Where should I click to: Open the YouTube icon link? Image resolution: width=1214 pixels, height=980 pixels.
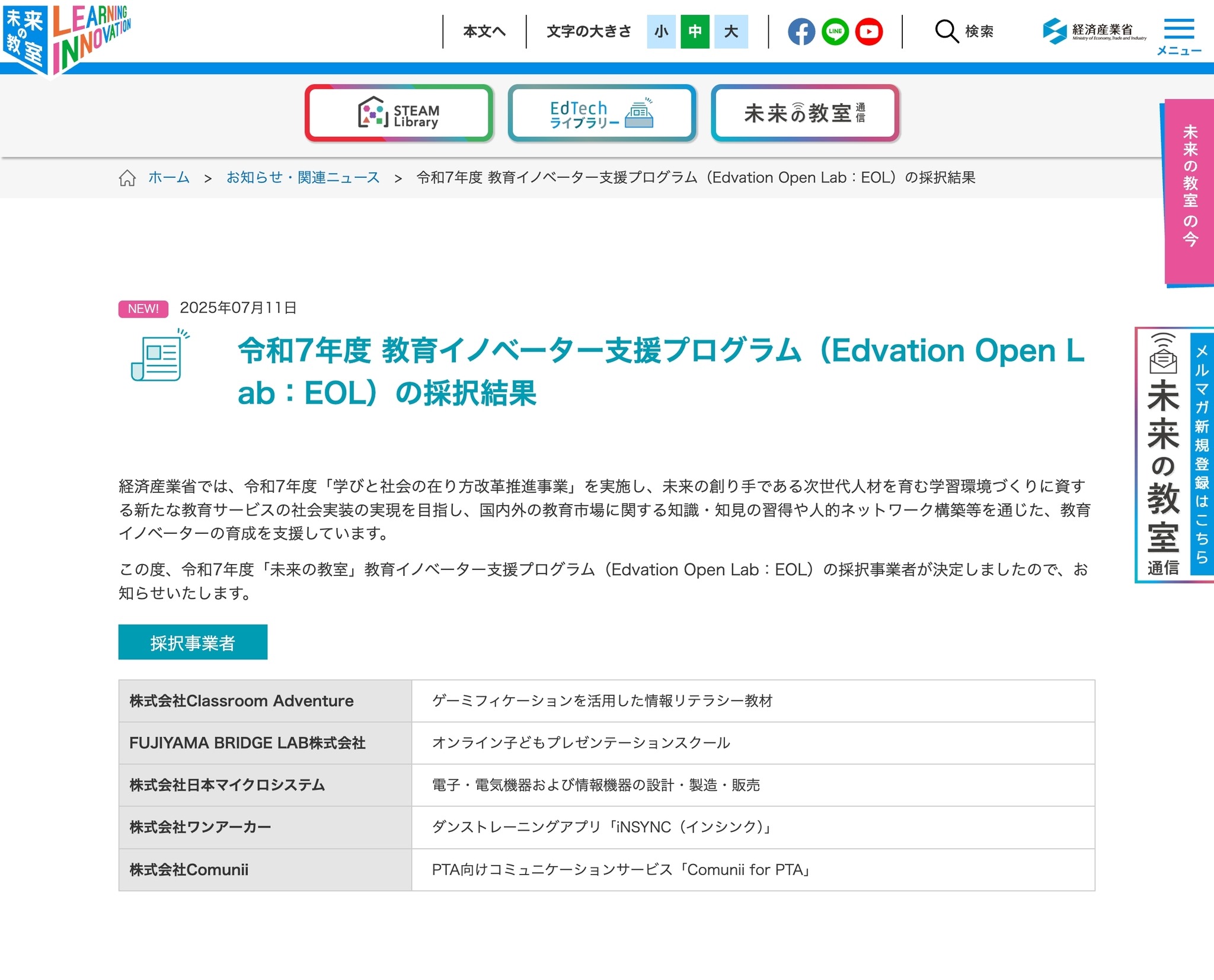[869, 31]
